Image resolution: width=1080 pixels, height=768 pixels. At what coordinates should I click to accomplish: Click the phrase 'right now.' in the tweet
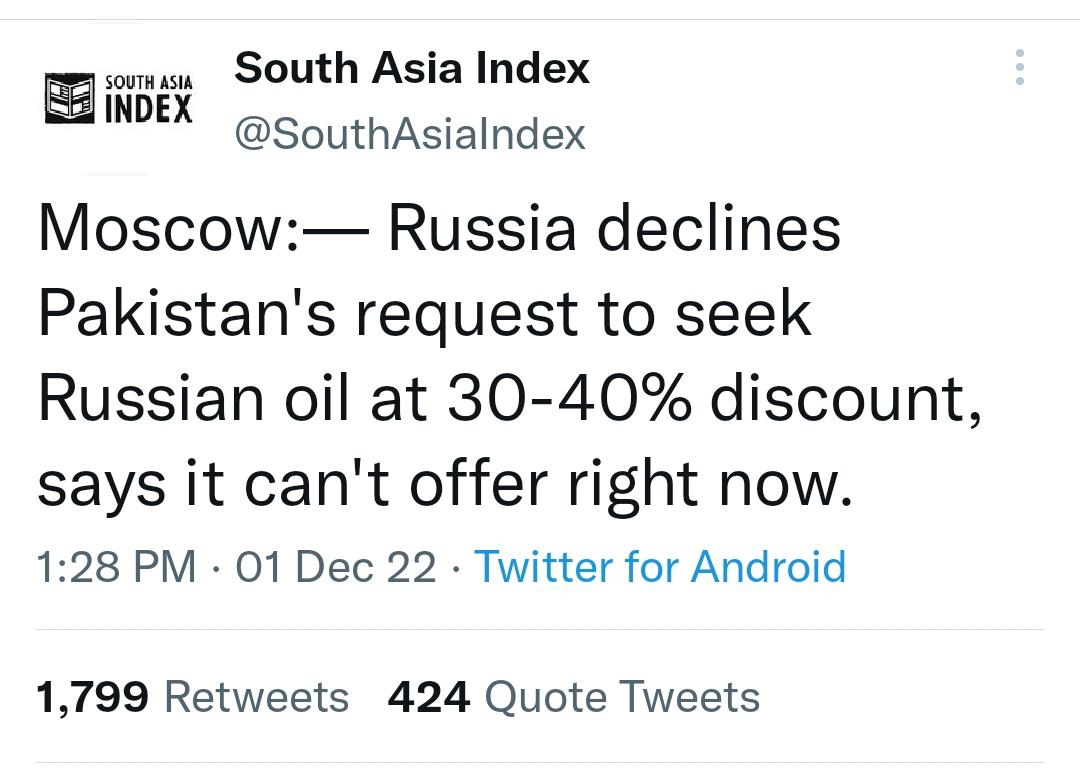(710, 485)
